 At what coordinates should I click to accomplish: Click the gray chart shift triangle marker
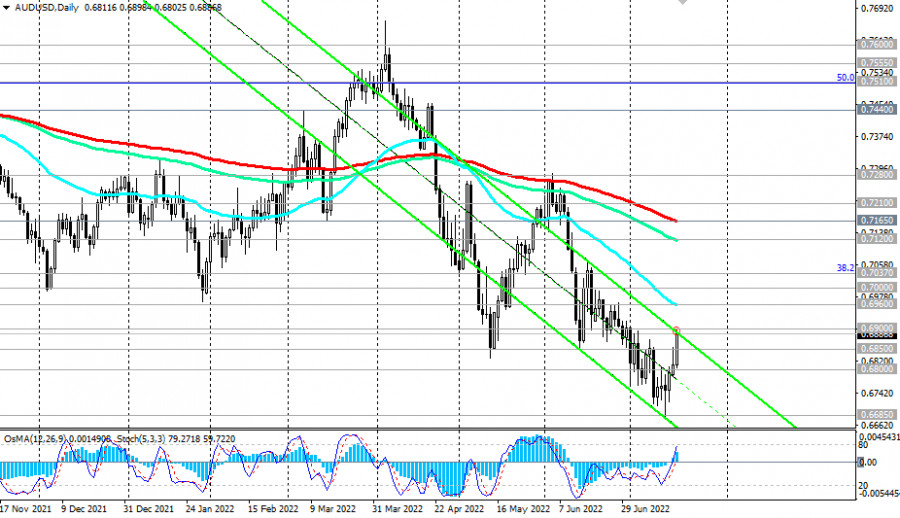[x=682, y=2]
